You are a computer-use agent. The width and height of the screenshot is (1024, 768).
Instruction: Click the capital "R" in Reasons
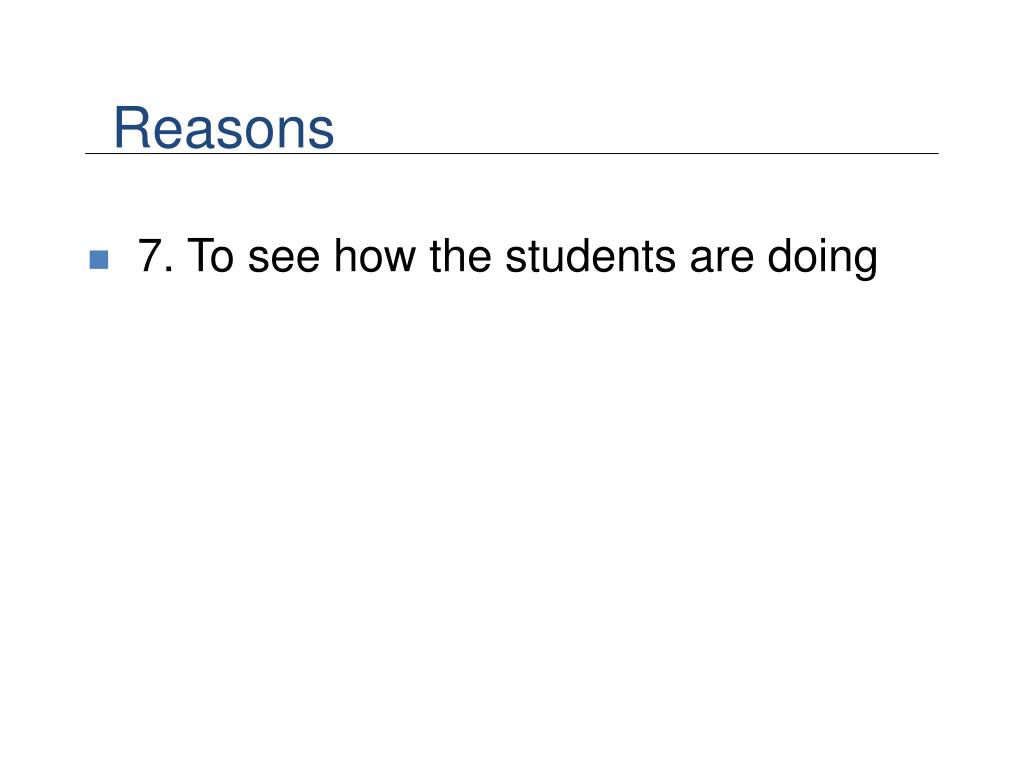[x=131, y=127]
